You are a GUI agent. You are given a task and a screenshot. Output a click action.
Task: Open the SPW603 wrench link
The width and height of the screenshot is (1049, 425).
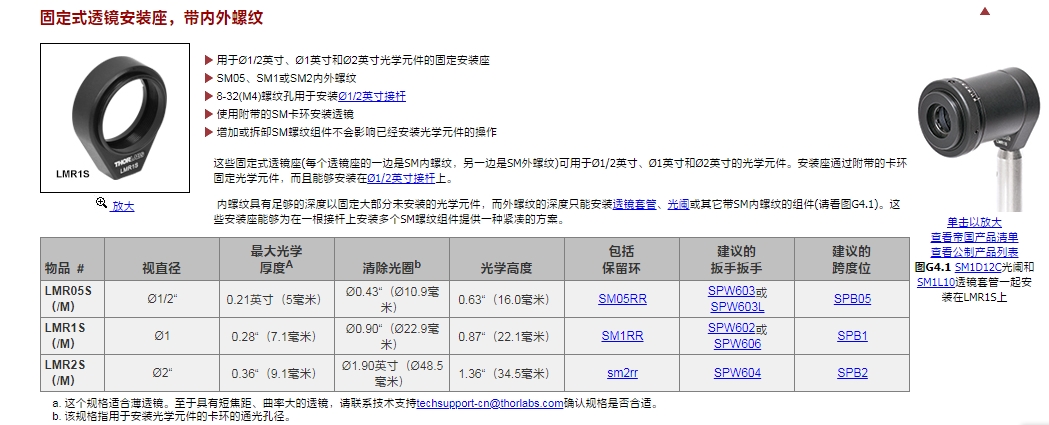(x=731, y=291)
